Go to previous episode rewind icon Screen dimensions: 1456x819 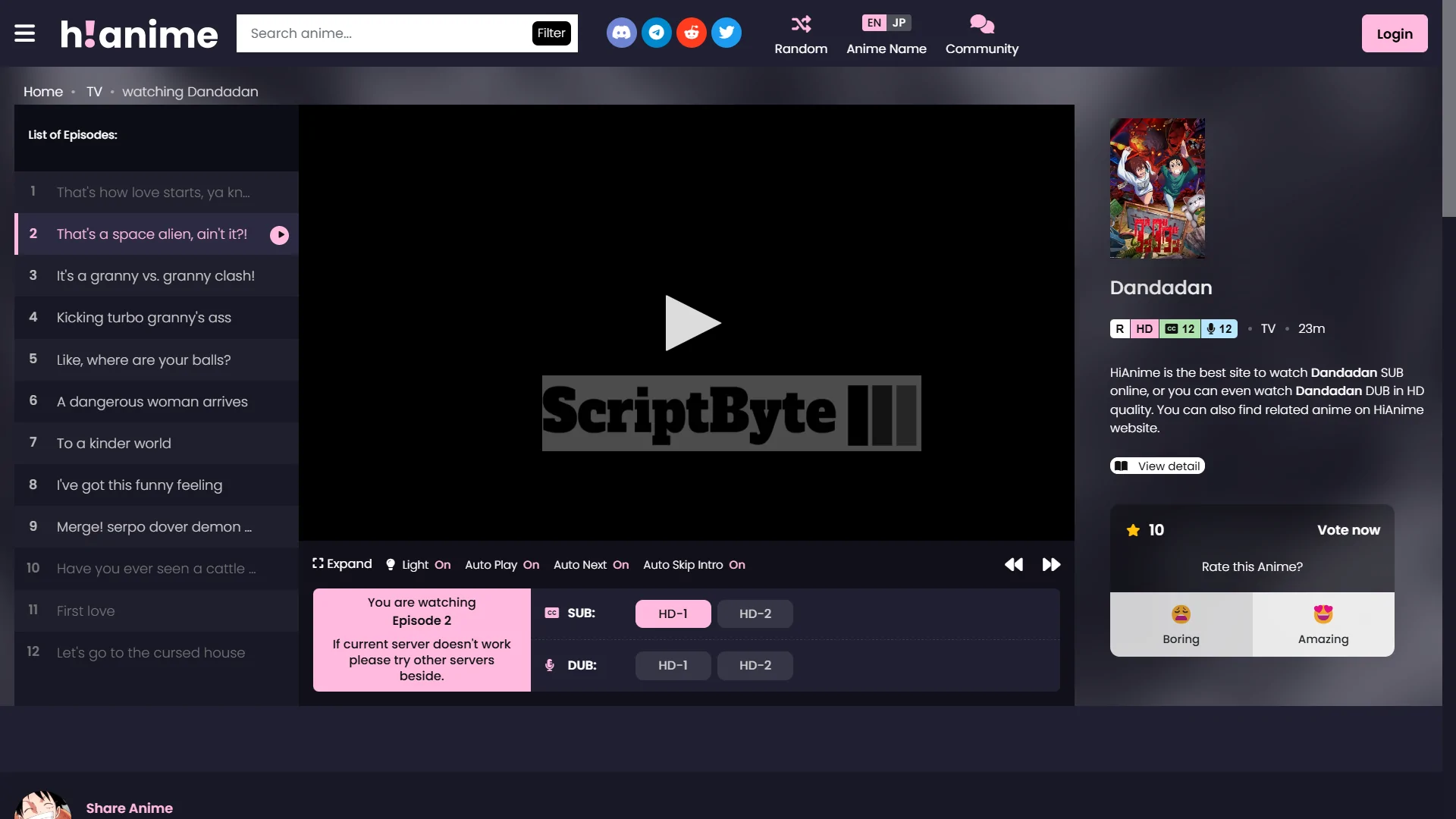[x=1013, y=564]
